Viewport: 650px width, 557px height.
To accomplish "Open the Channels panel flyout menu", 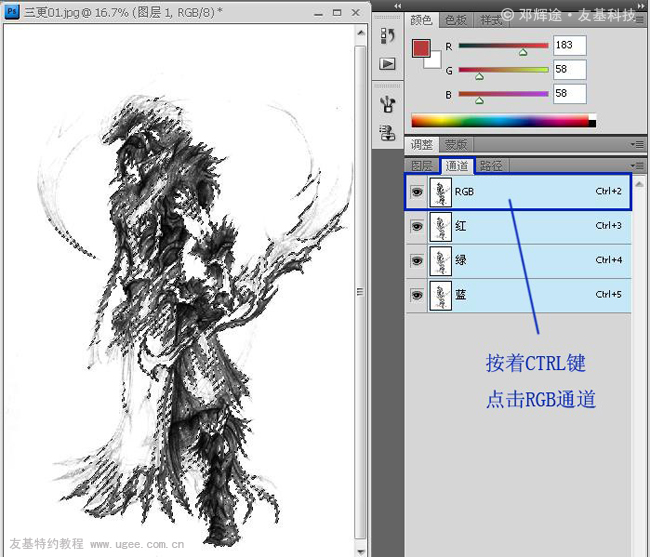I will point(638,166).
